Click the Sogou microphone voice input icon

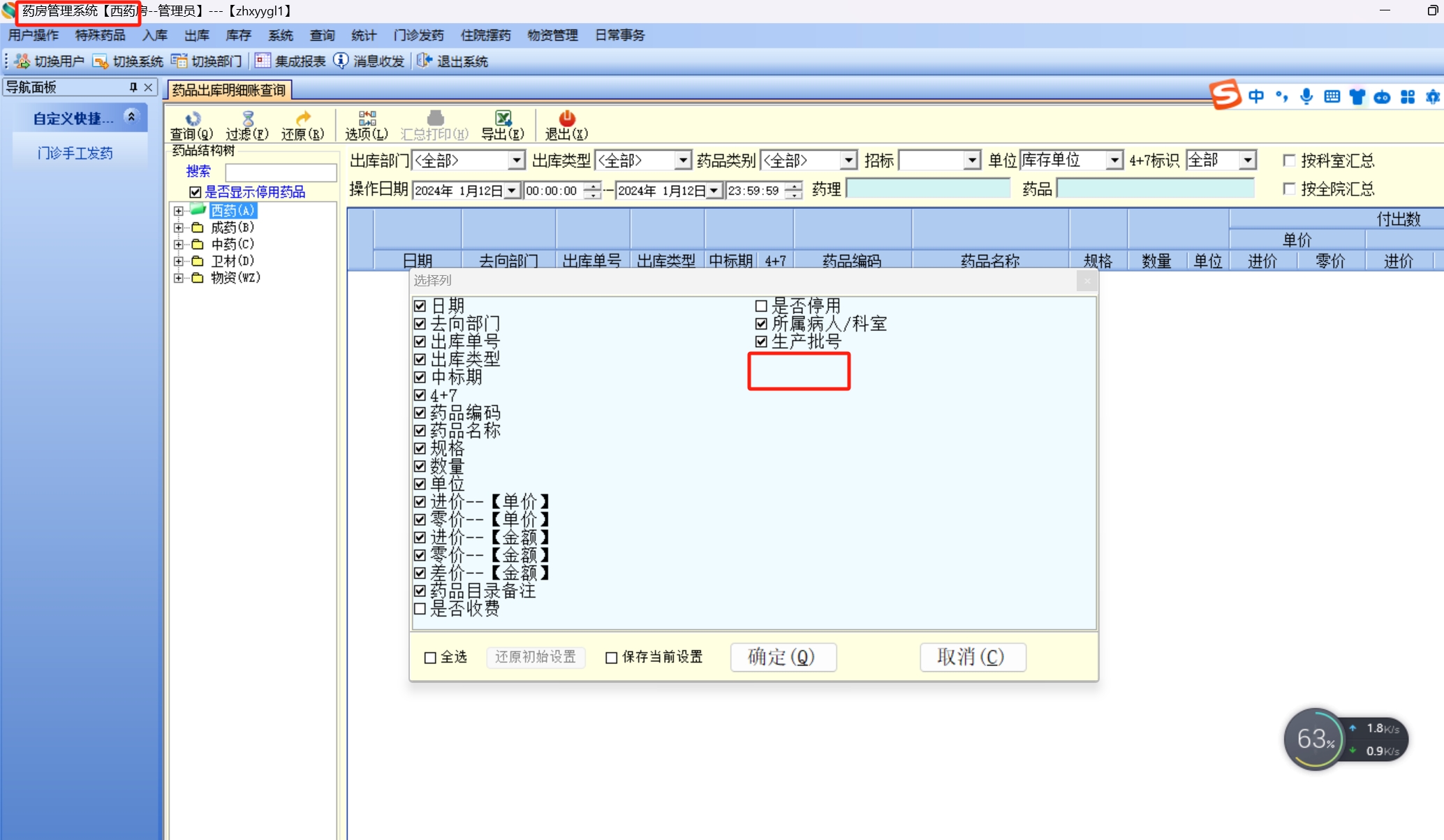point(1306,96)
